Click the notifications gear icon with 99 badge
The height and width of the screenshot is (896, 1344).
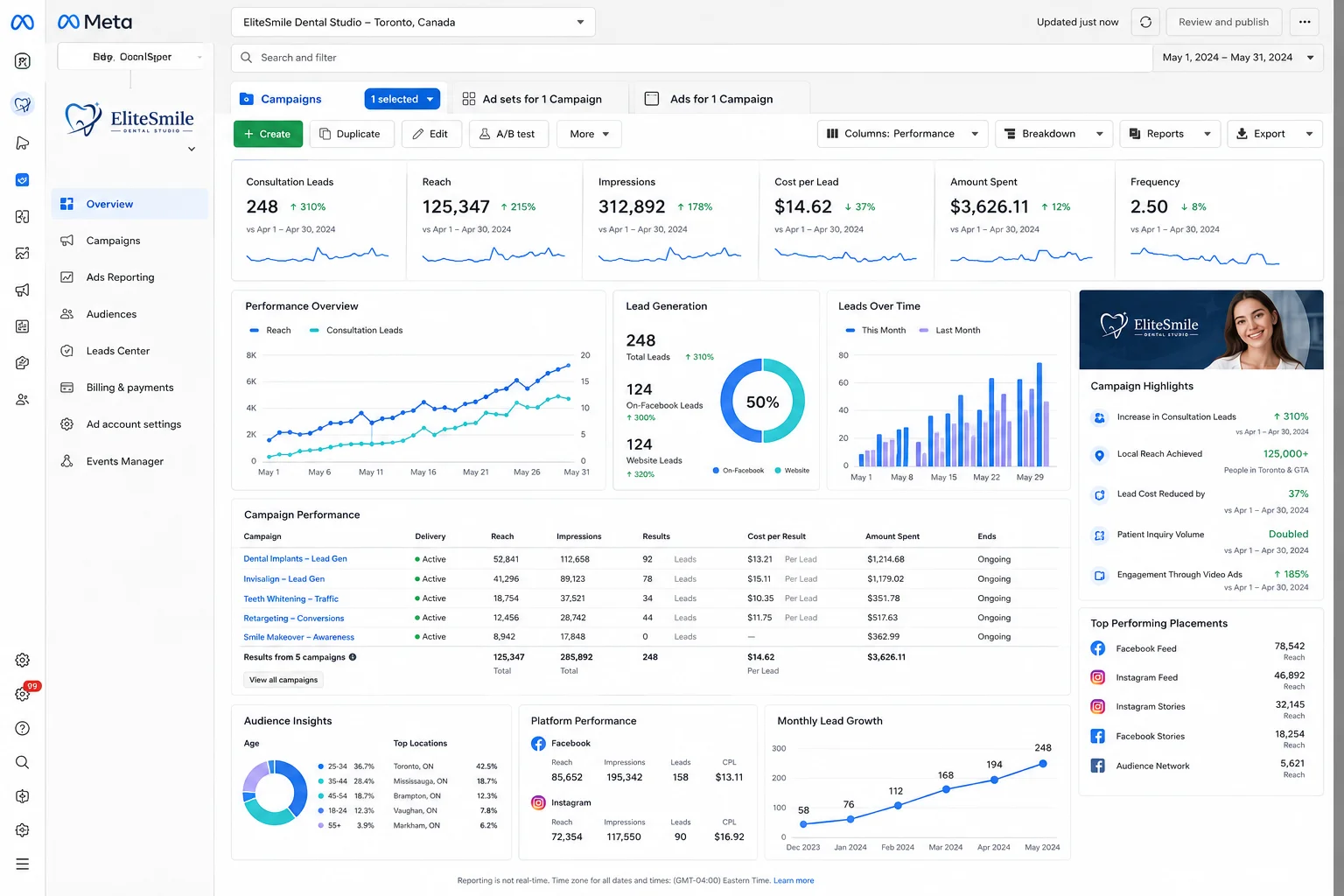(x=24, y=693)
